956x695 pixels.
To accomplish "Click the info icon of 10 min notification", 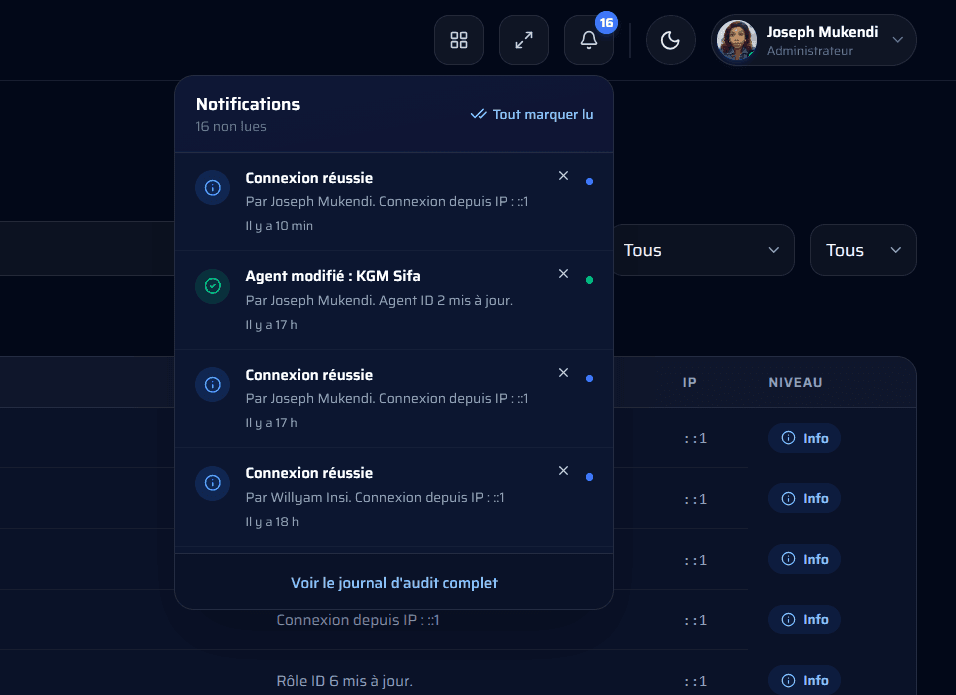I will (x=212, y=187).
